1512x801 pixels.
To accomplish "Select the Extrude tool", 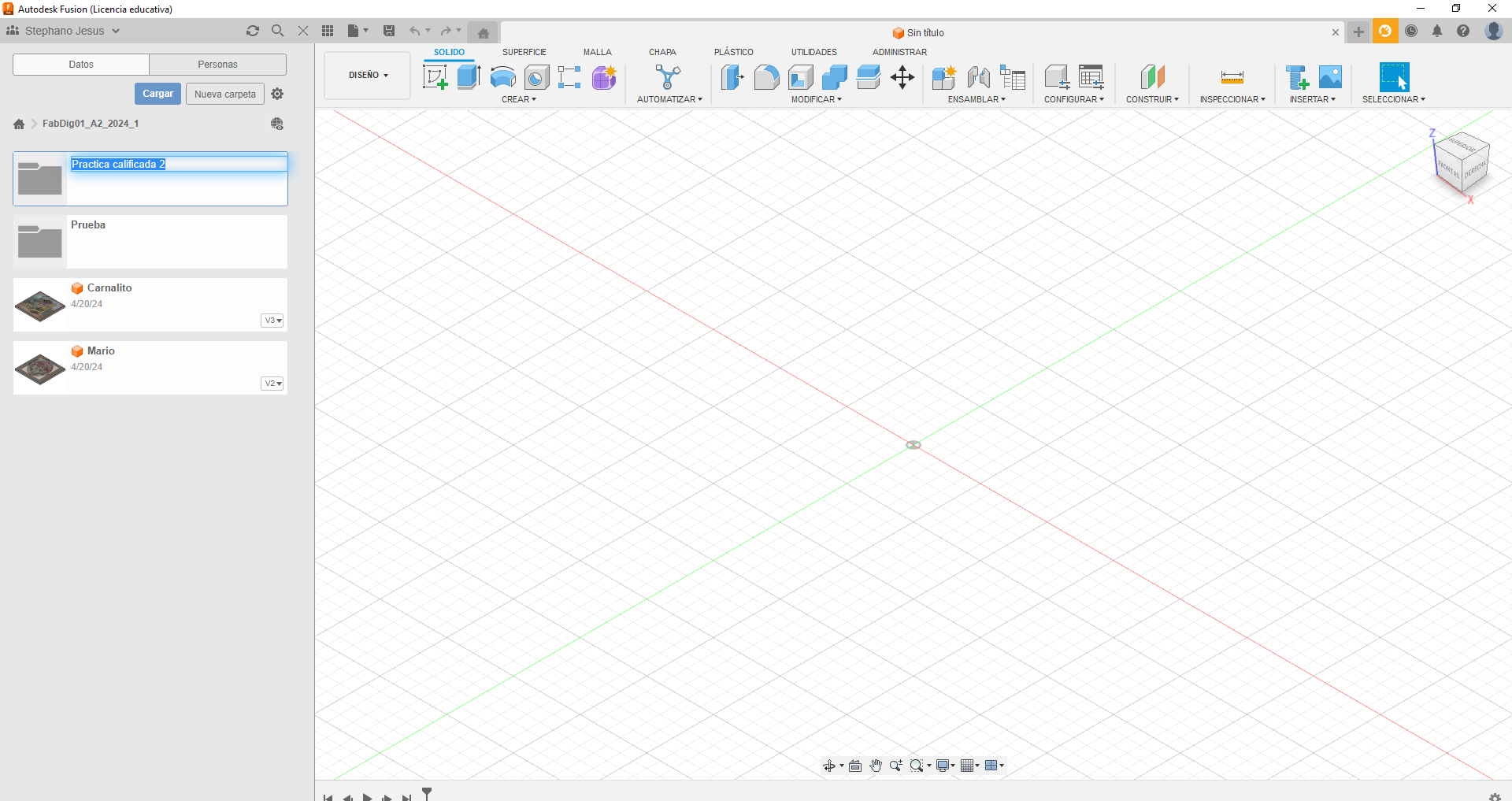I will pyautogui.click(x=469, y=77).
